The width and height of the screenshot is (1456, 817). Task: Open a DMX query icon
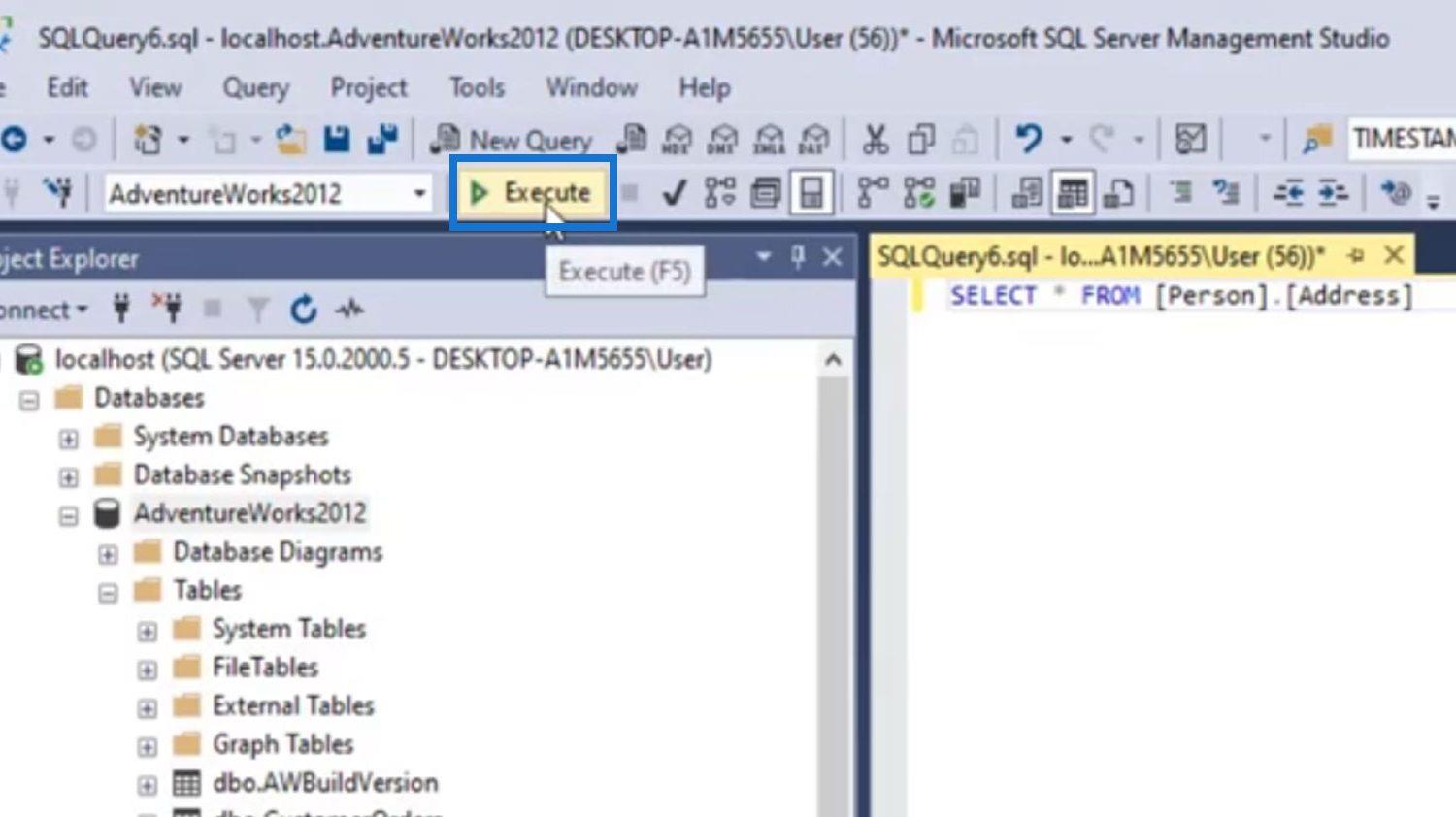tap(723, 140)
